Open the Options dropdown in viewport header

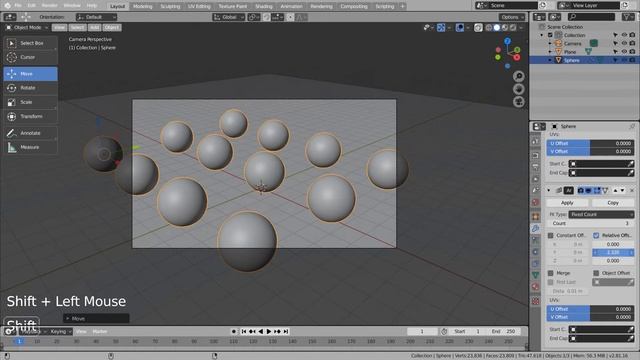[x=512, y=17]
